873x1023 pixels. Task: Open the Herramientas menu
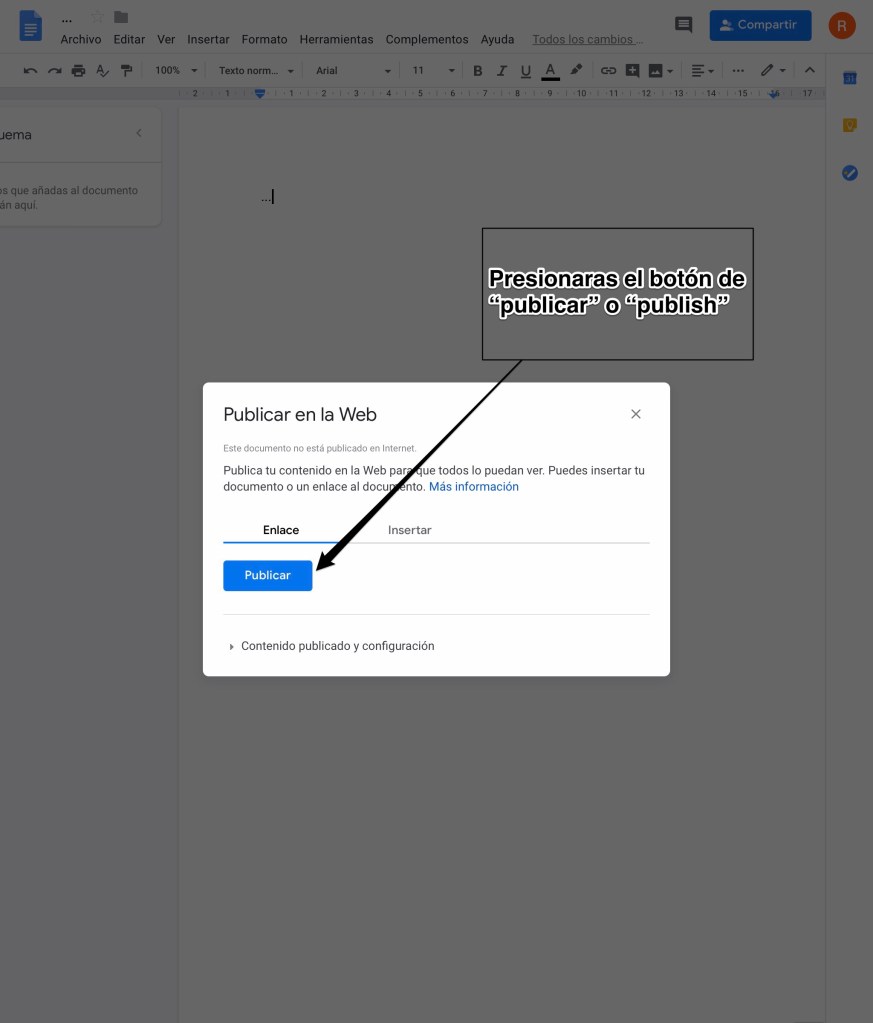(336, 40)
